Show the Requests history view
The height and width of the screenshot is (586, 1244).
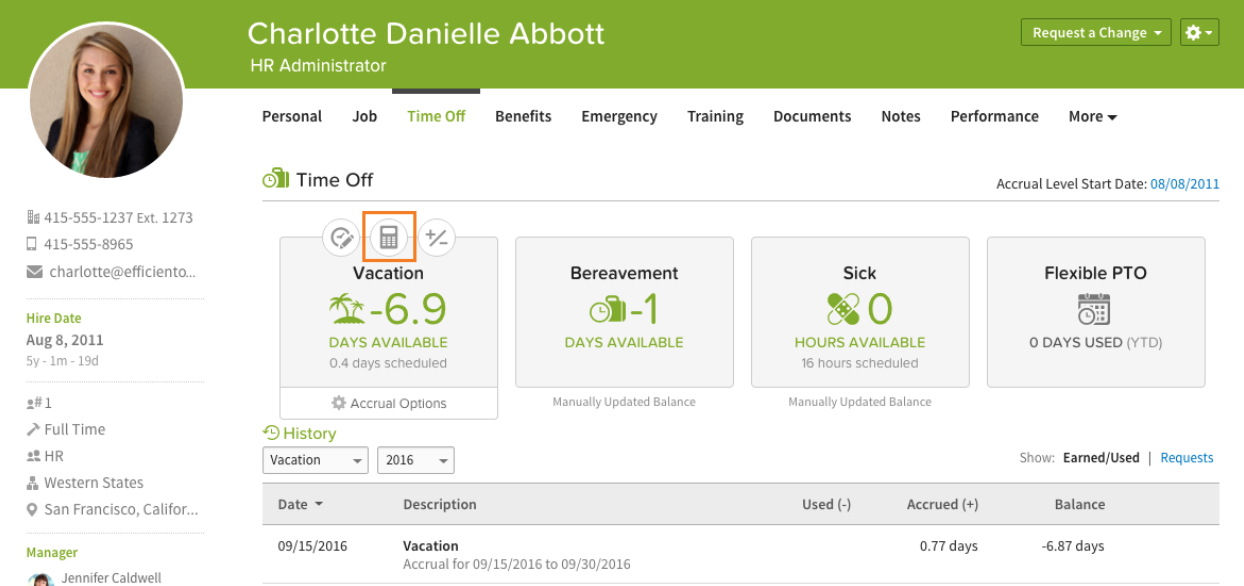coord(1186,458)
